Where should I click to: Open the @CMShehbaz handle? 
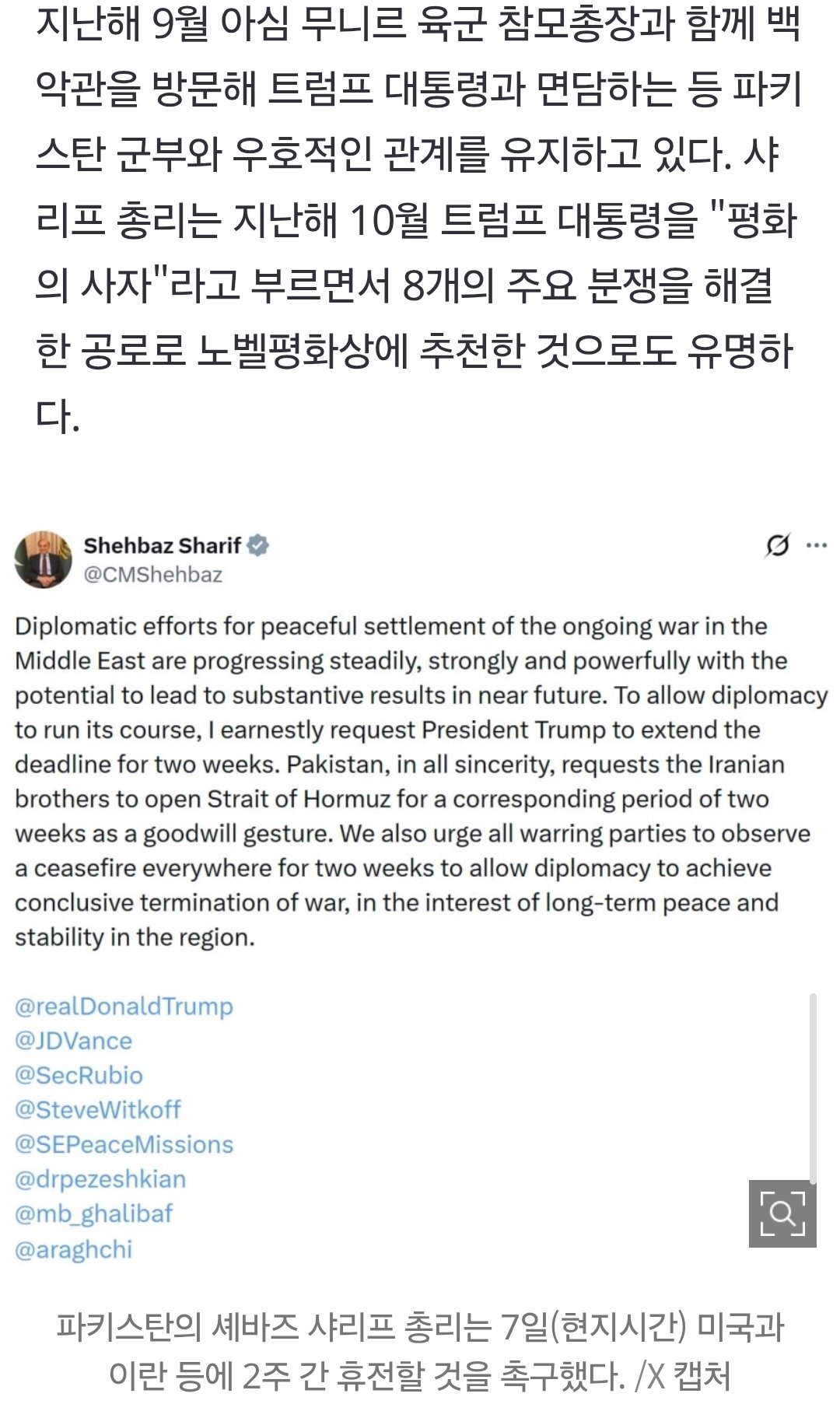pos(153,575)
